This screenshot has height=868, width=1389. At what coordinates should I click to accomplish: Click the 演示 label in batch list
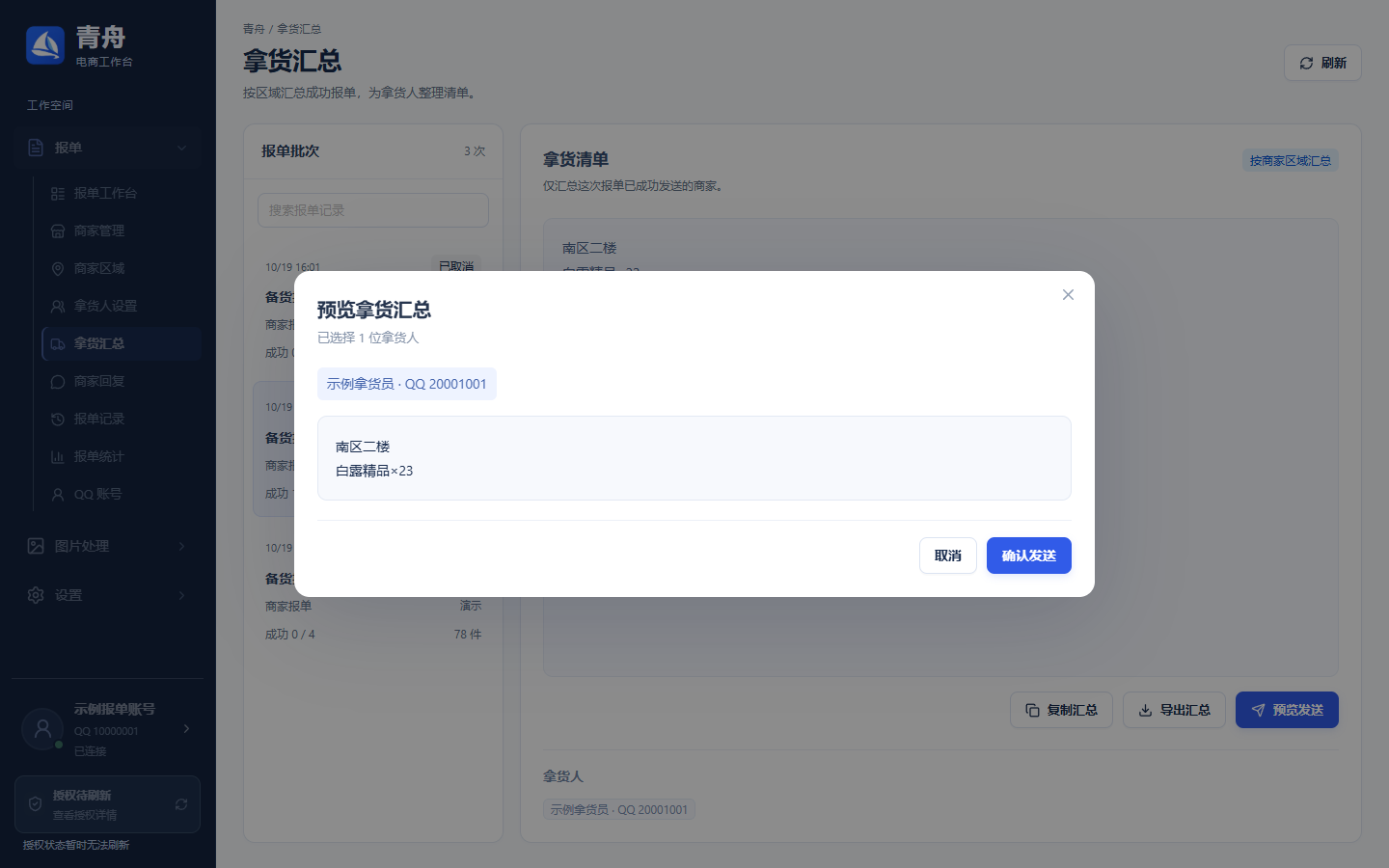pyautogui.click(x=471, y=606)
